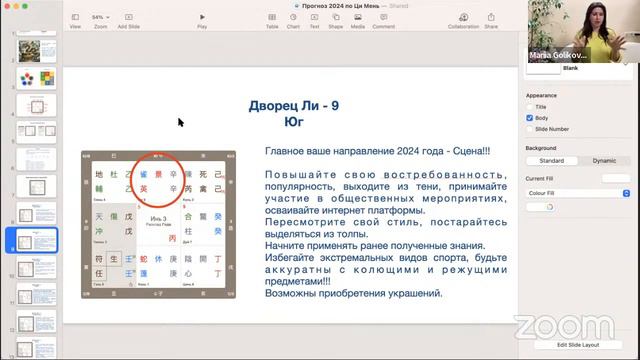The height and width of the screenshot is (360, 640).
Task: Click the text 'Возможны приобретения украшений.'
Action: [x=353, y=293]
